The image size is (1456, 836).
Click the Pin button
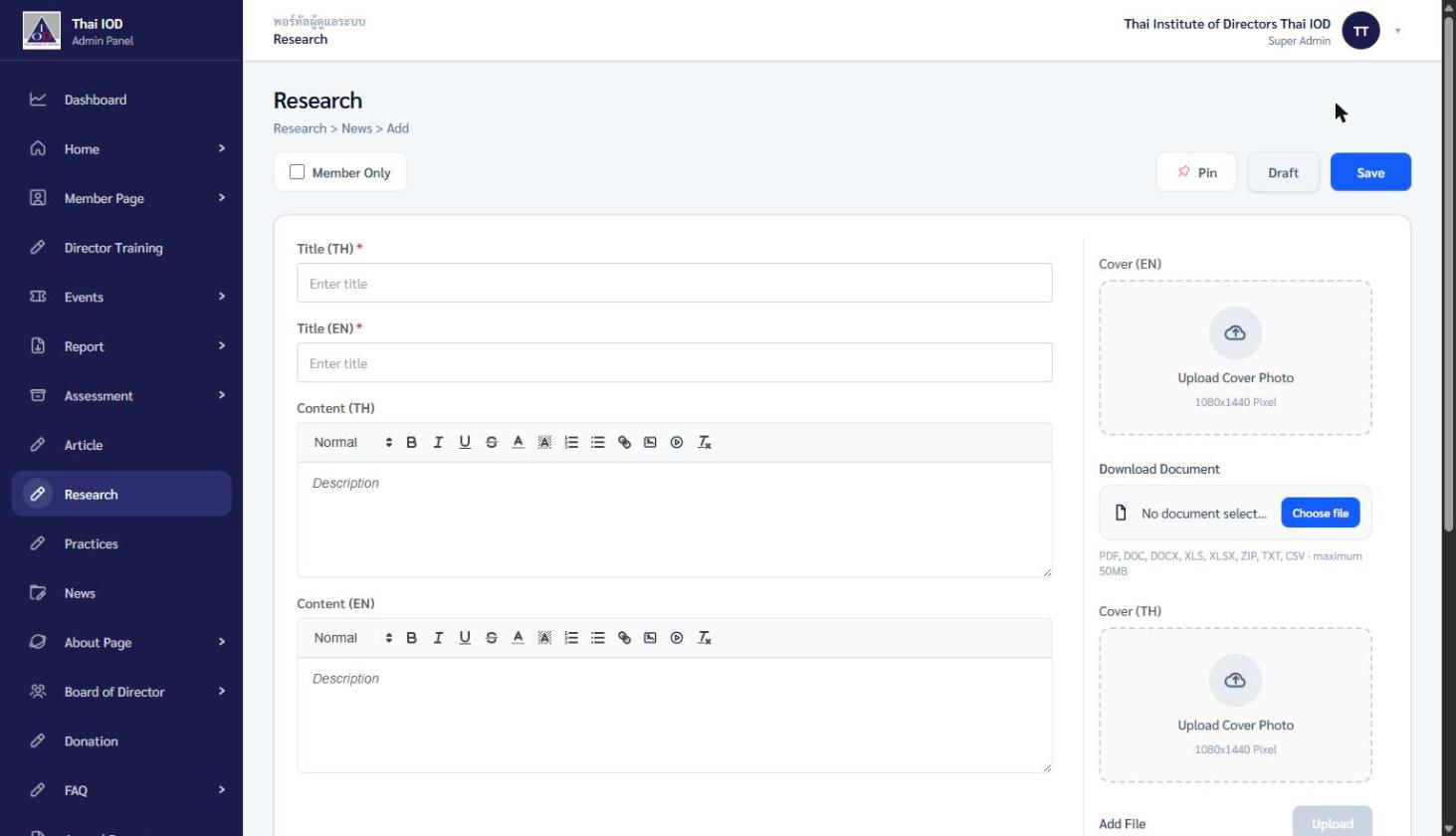point(1196,172)
